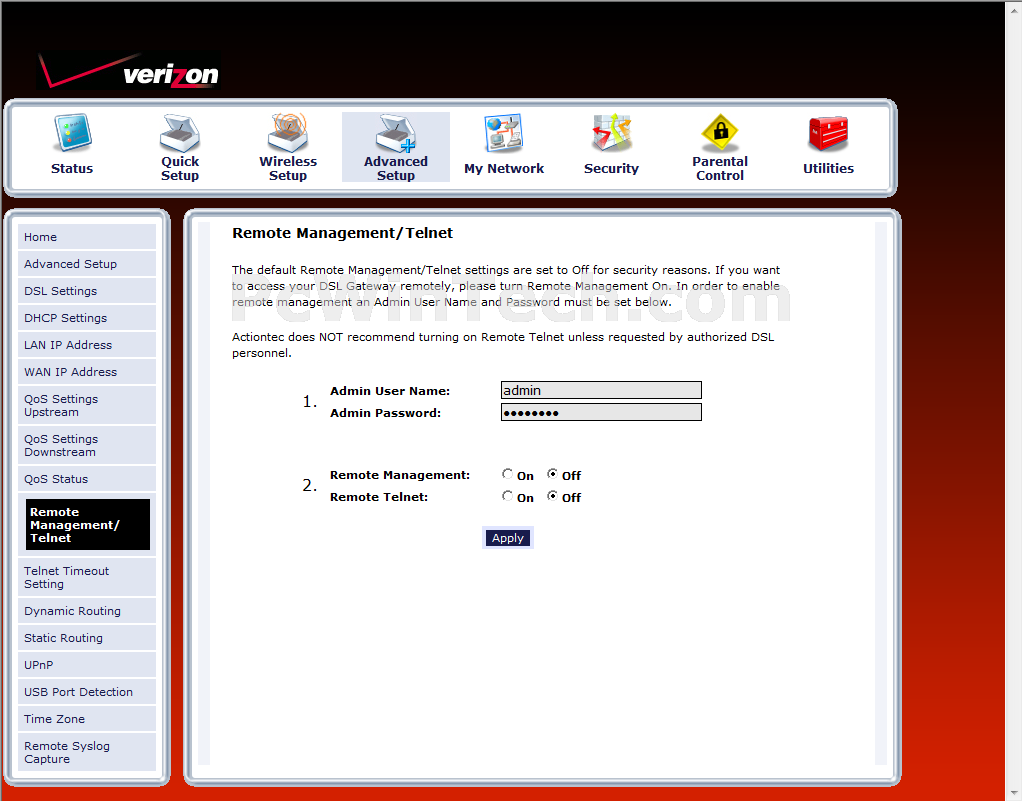Turn Remote Telnet On
Viewport: 1022px width, 801px height.
tap(507, 496)
